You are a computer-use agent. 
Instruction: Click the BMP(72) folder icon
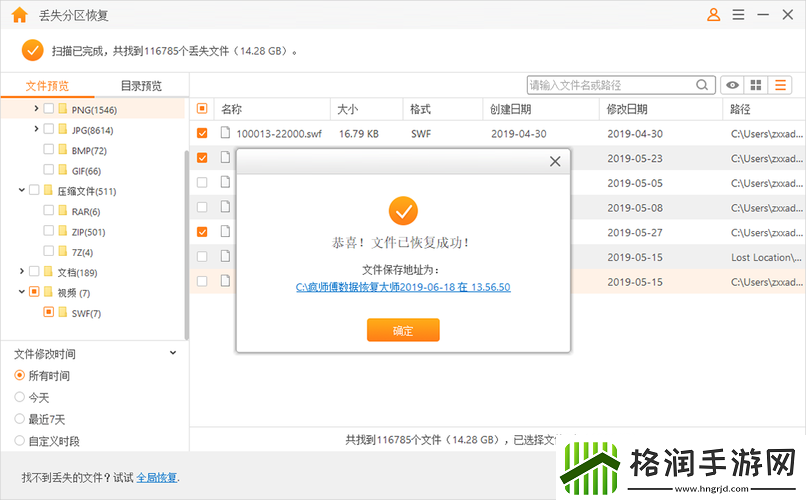(x=63, y=150)
